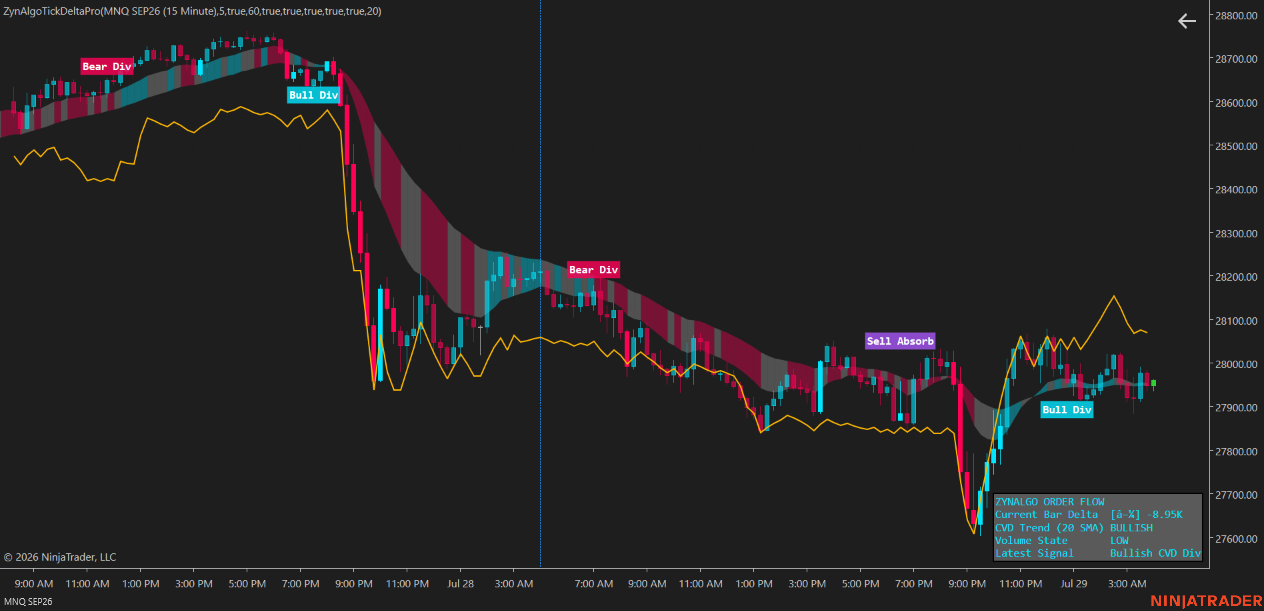1264x611 pixels.
Task: Click the BULLISH trend value
Action: click(x=1131, y=528)
